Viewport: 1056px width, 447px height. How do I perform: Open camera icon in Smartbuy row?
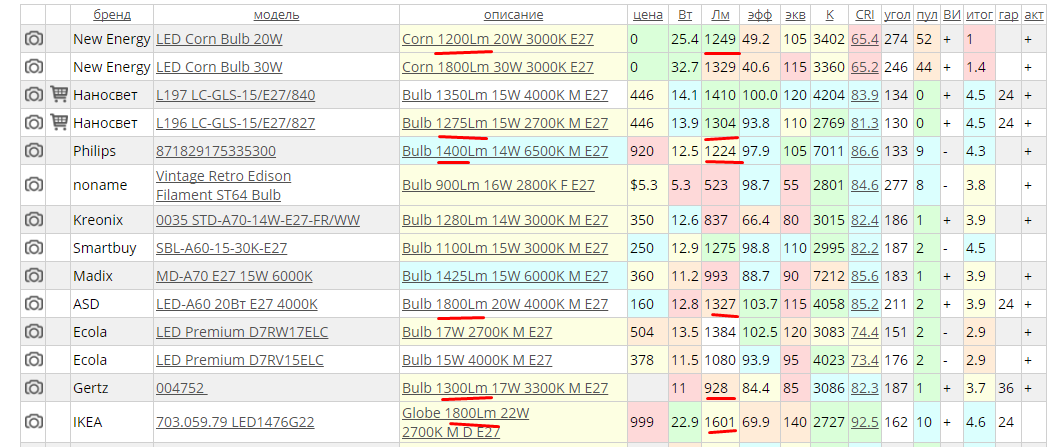[x=33, y=248]
